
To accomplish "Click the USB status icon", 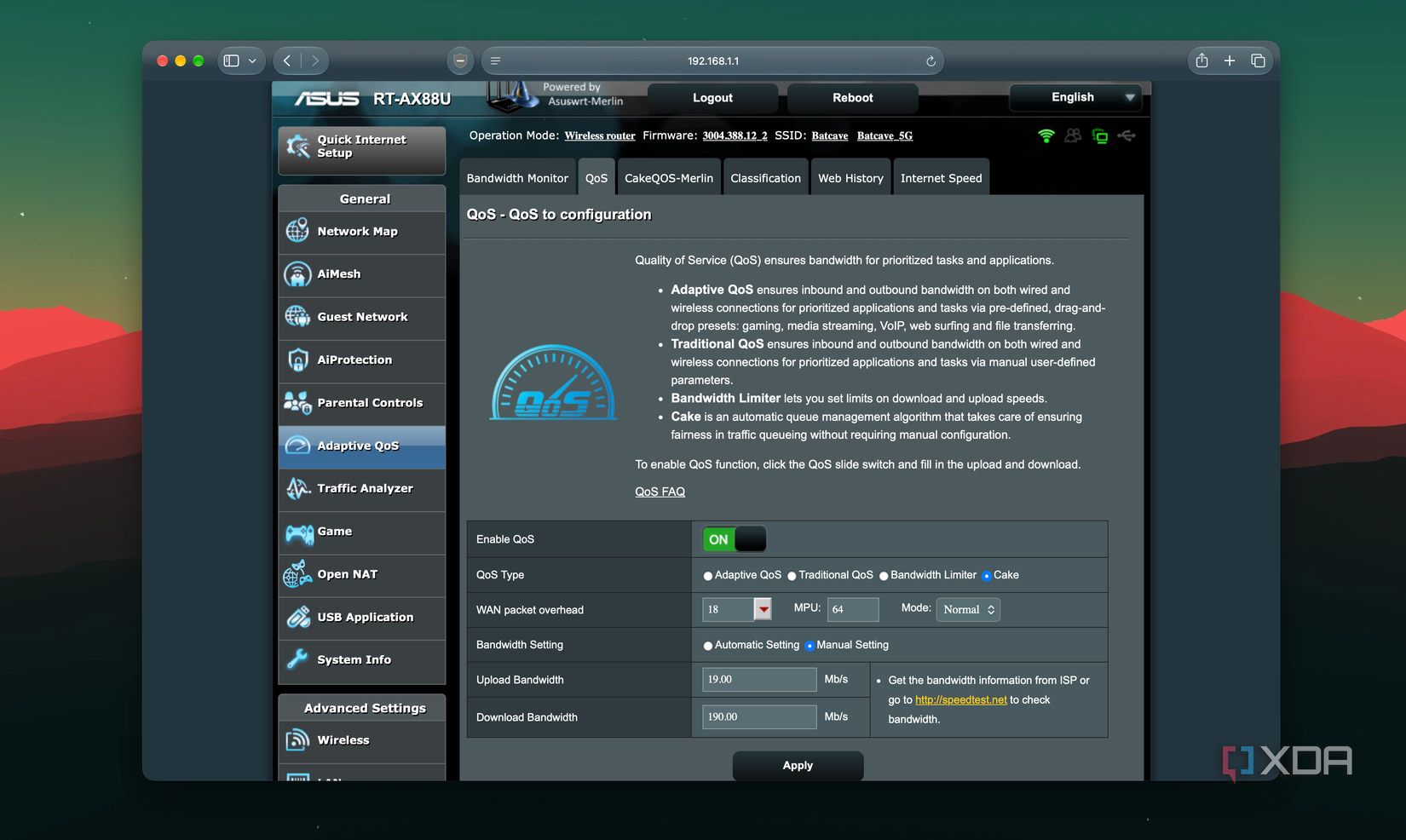I will pyautogui.click(x=1127, y=135).
